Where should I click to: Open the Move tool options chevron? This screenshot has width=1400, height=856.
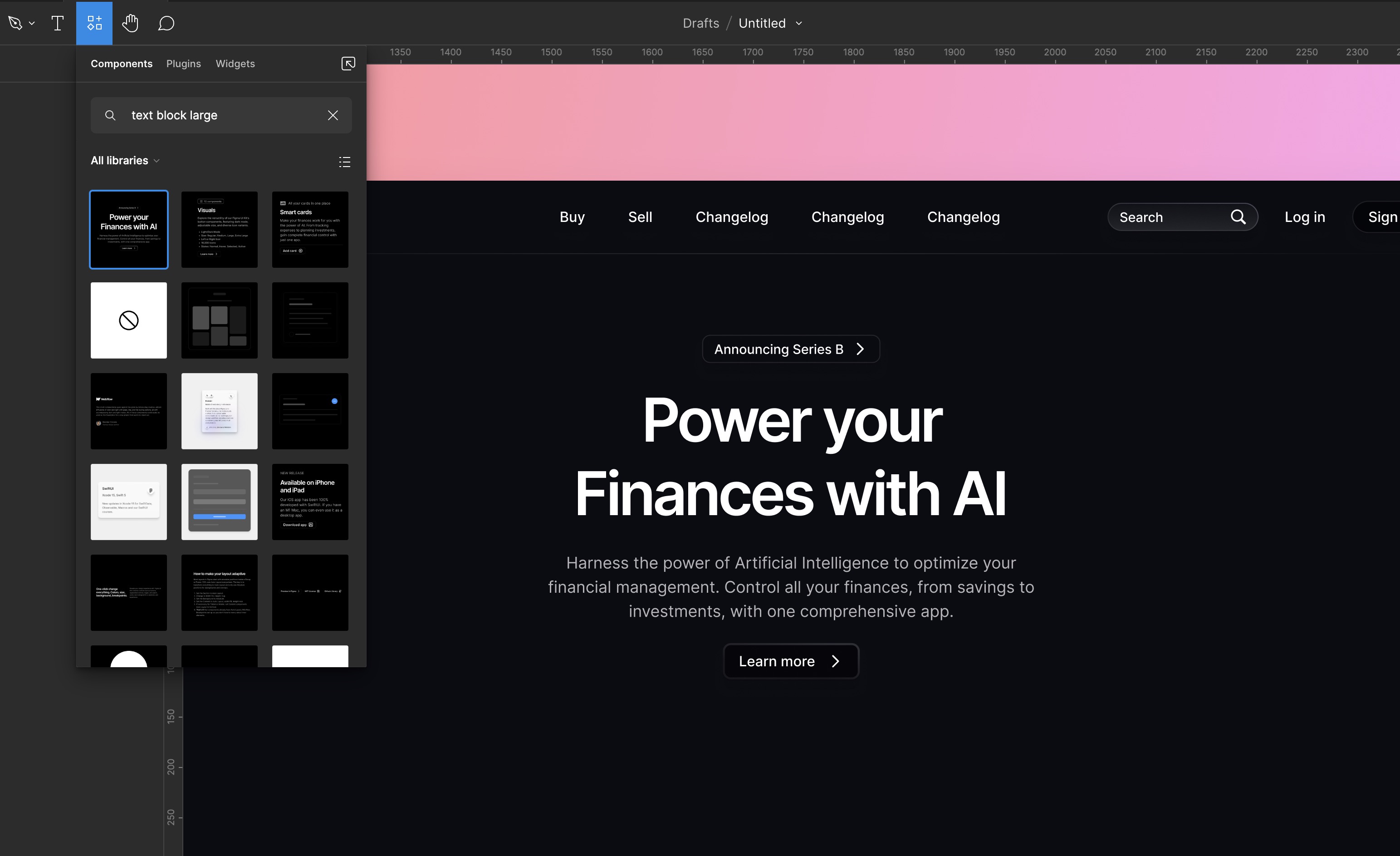(32, 23)
